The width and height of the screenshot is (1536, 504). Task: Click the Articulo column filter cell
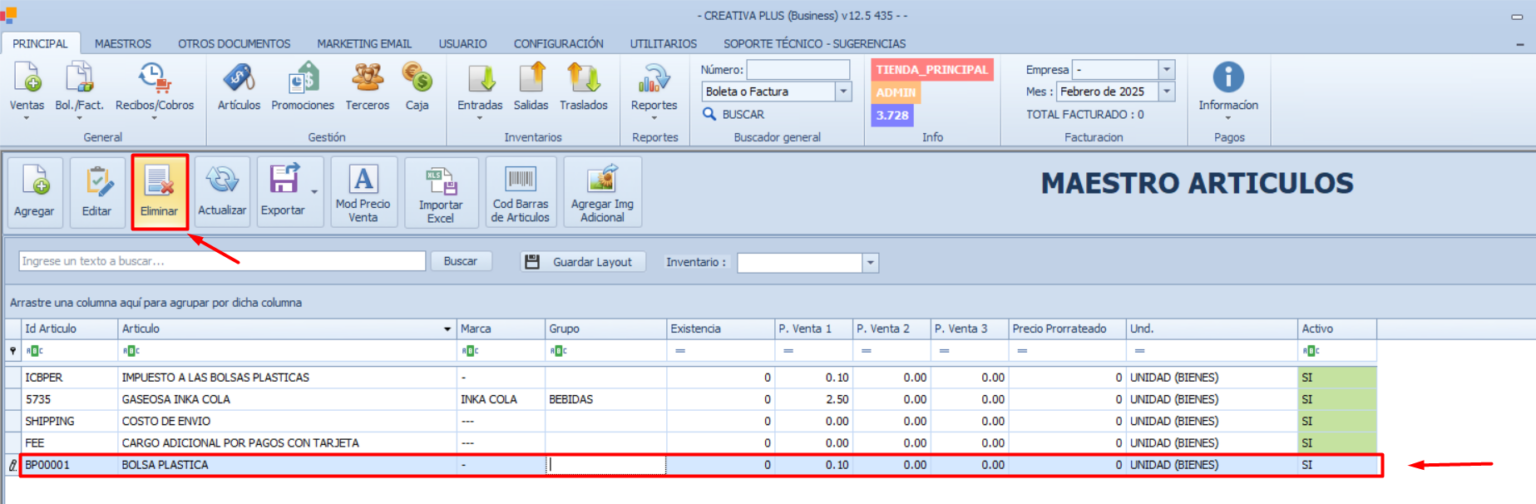tap(286, 351)
